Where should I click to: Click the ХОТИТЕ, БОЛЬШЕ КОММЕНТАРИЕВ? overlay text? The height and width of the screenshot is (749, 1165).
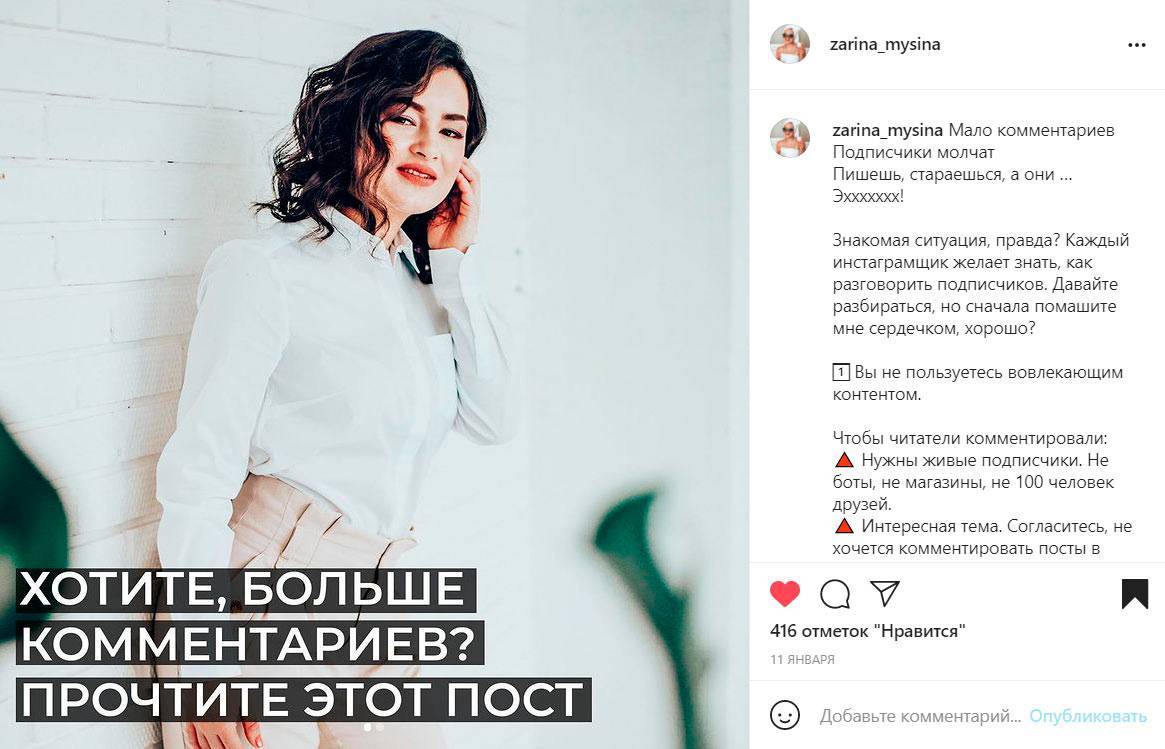point(251,617)
